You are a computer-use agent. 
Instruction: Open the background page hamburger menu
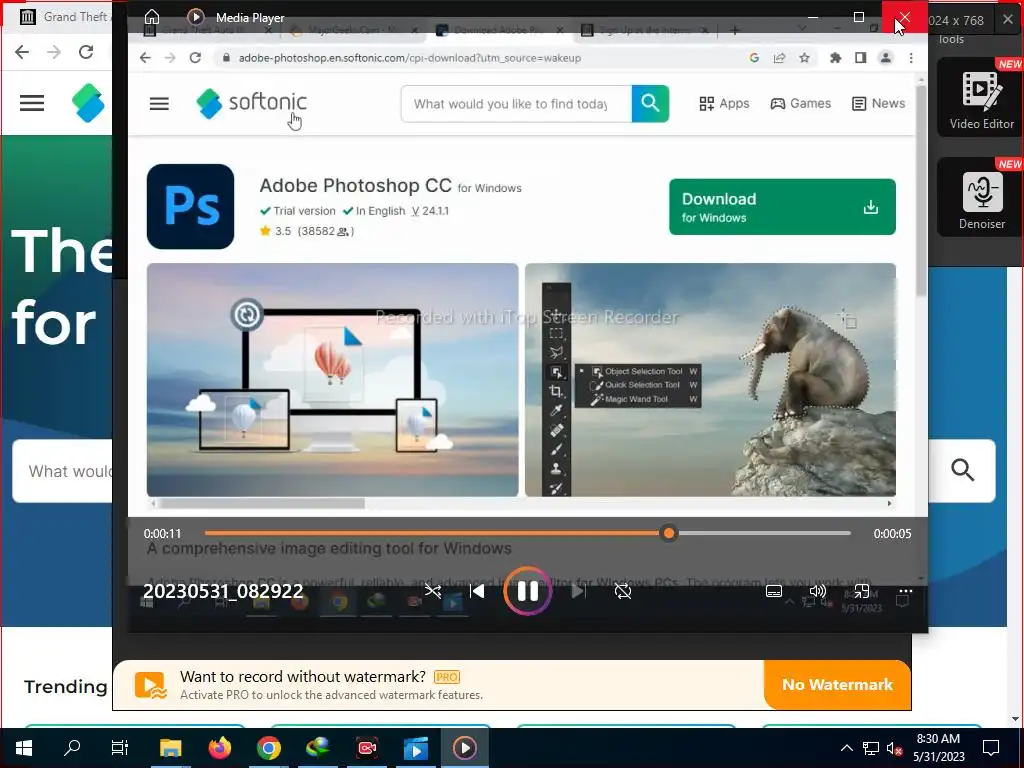tap(32, 103)
